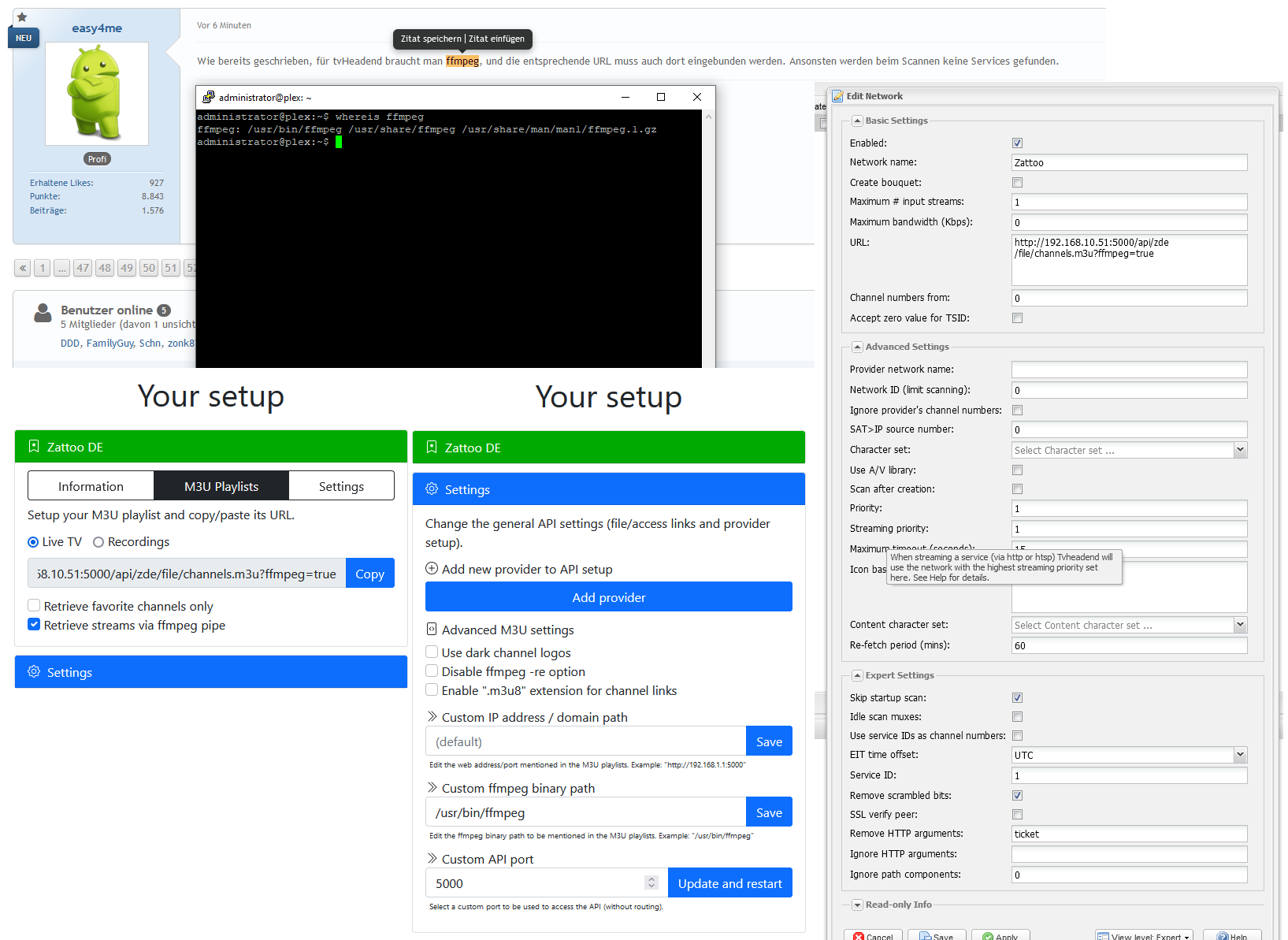This screenshot has height=940, width=1288.
Task: Click gear icon in Settings bar above Add provider
Action: (432, 489)
